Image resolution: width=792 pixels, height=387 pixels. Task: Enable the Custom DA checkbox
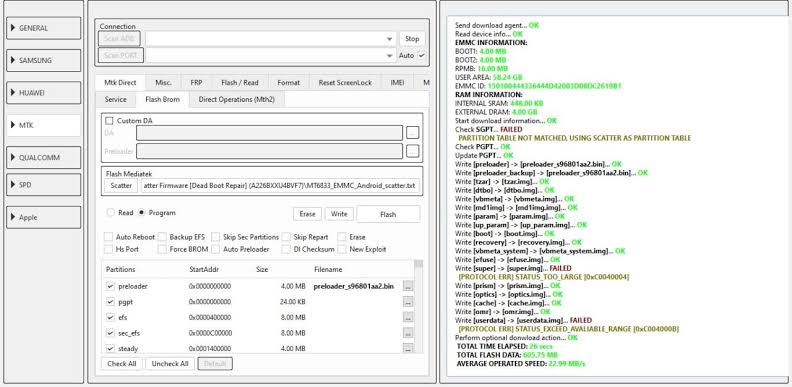pyautogui.click(x=109, y=121)
